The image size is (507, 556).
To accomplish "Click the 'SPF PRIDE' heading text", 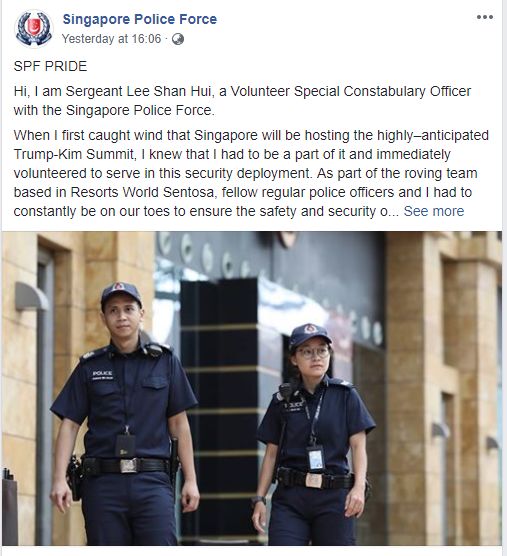I will 50,66.
